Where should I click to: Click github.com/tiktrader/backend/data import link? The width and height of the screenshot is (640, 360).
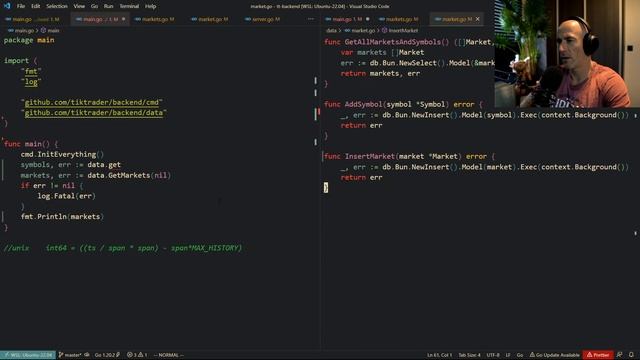click(x=94, y=113)
